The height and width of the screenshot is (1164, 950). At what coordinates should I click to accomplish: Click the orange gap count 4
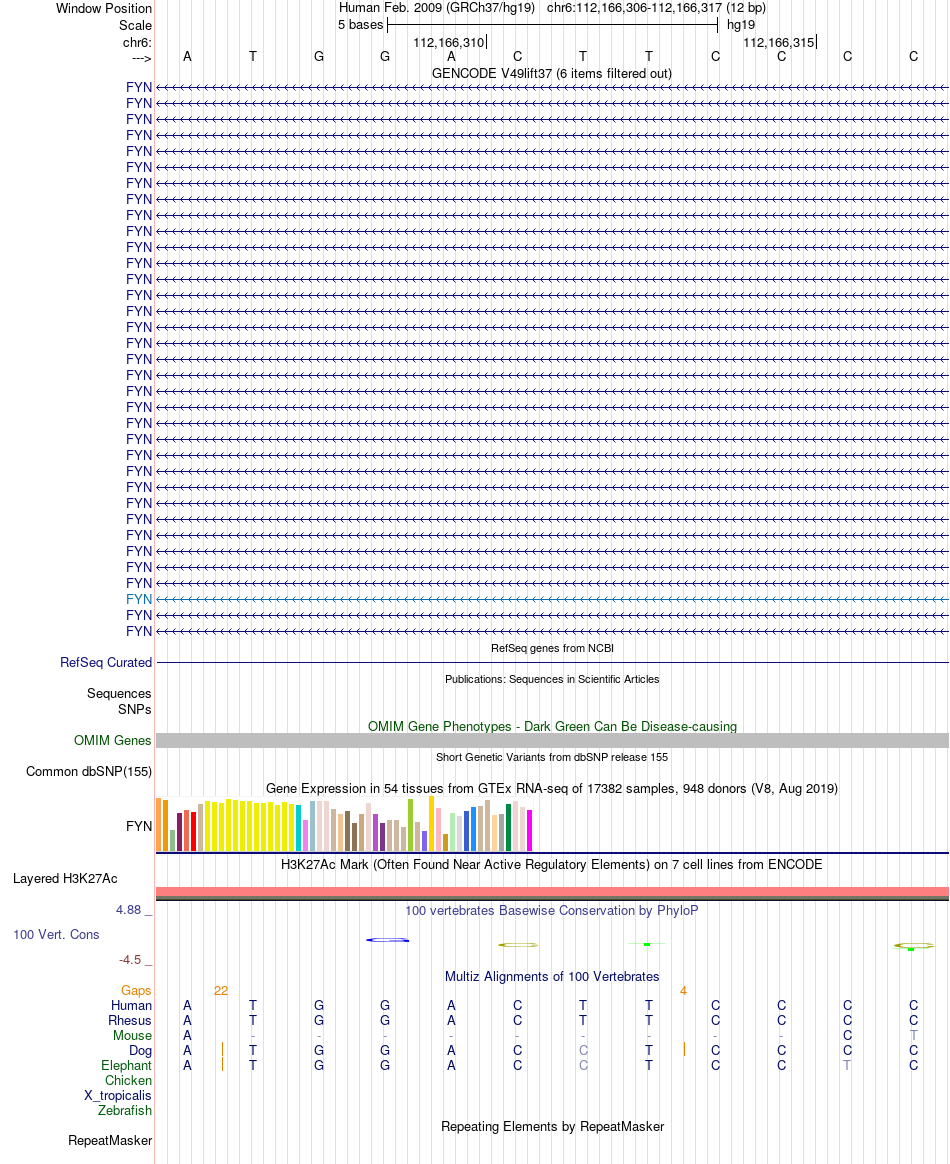683,990
